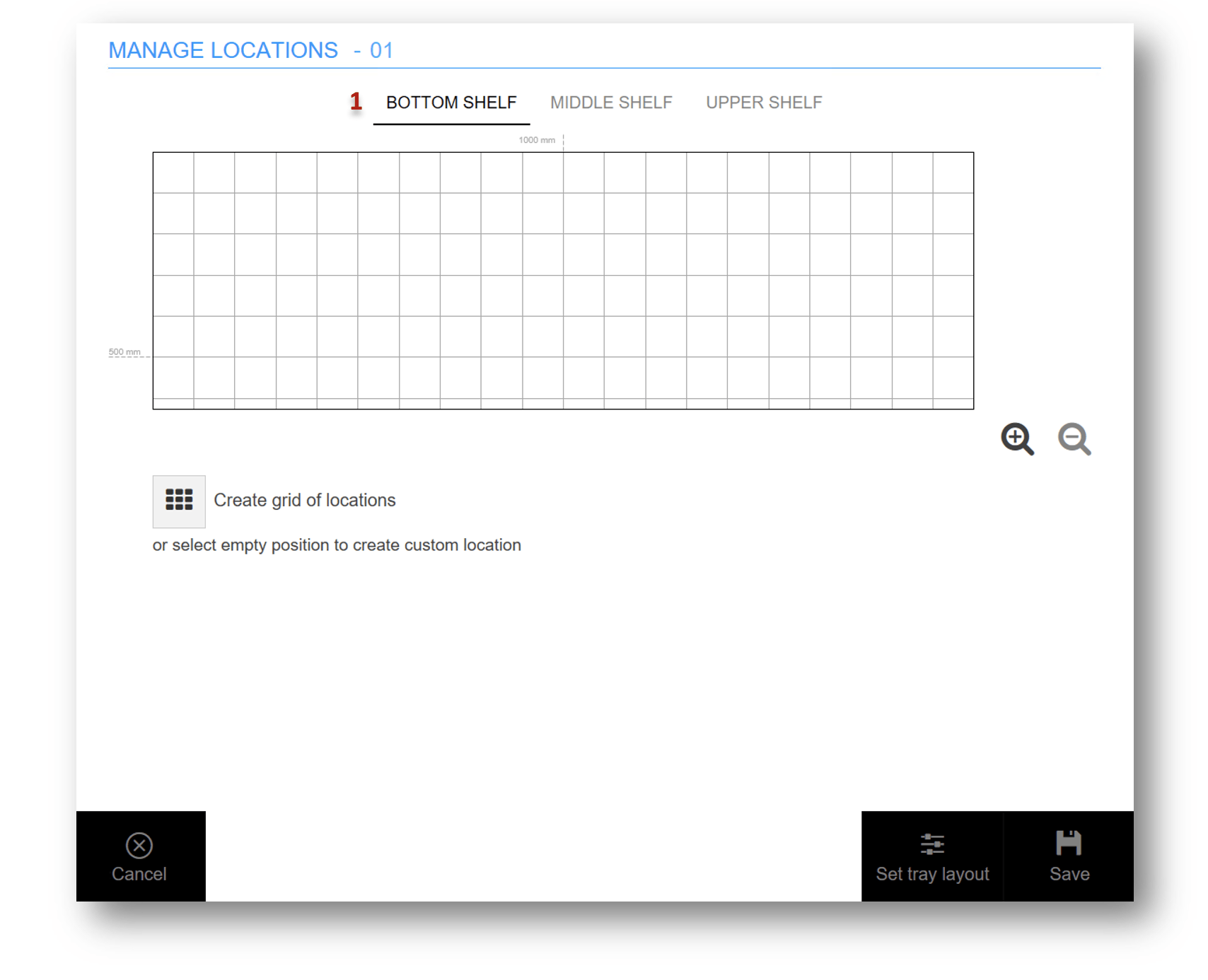The image size is (1208, 980).
Task: Click the create grid of locations icon
Action: 179,501
